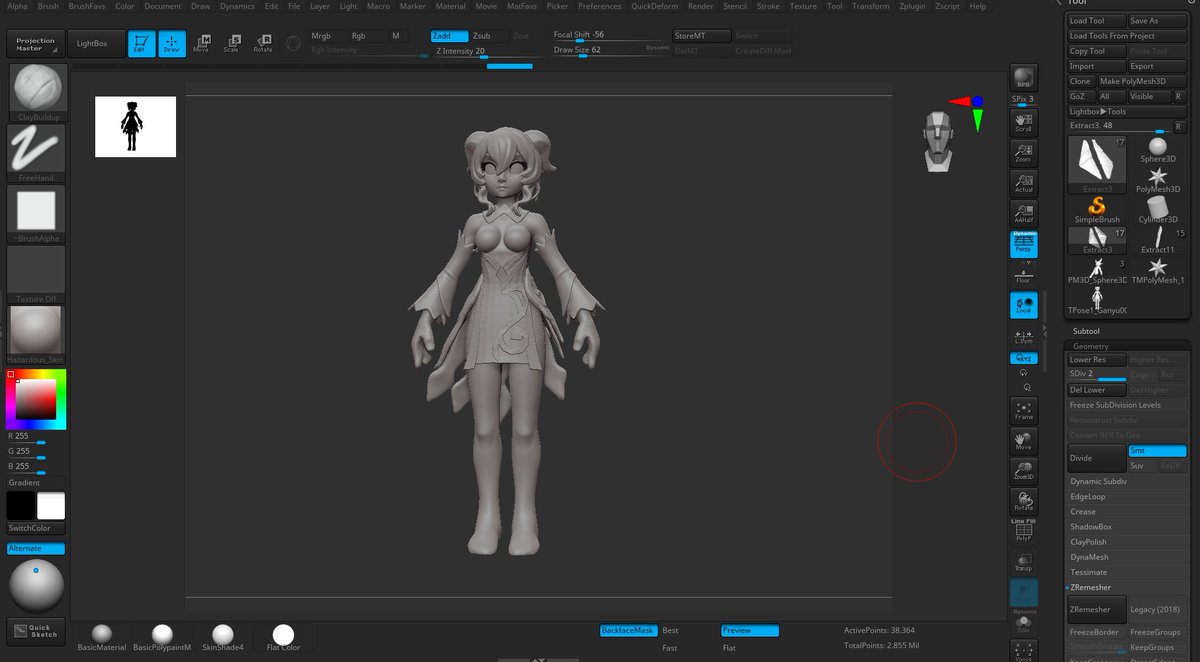The height and width of the screenshot is (662, 1200).
Task: Expand Dynamic Subdiv section
Action: (x=1099, y=481)
